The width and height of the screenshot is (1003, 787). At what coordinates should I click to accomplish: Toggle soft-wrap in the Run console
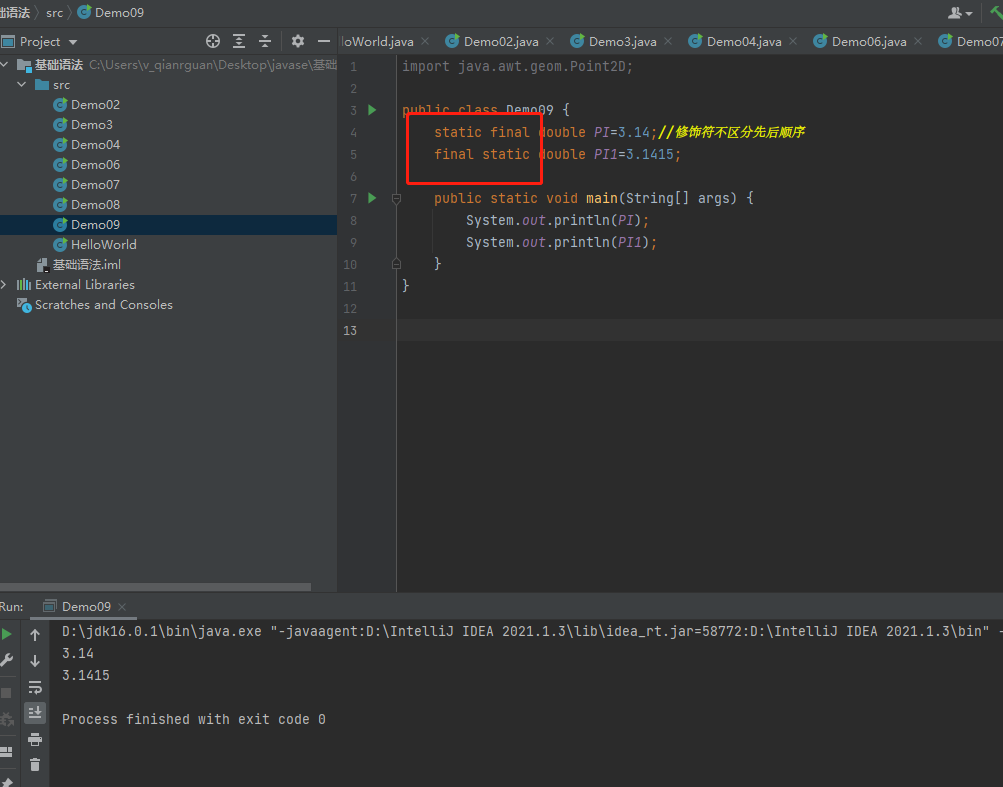[x=35, y=687]
